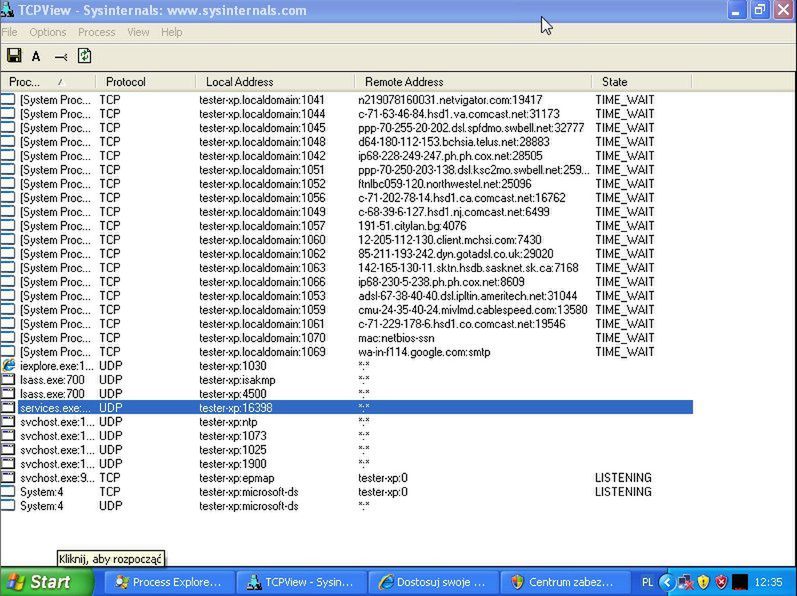This screenshot has height=596, width=797.
Task: Expand hidden tray icons with the arrow
Action: click(x=666, y=582)
